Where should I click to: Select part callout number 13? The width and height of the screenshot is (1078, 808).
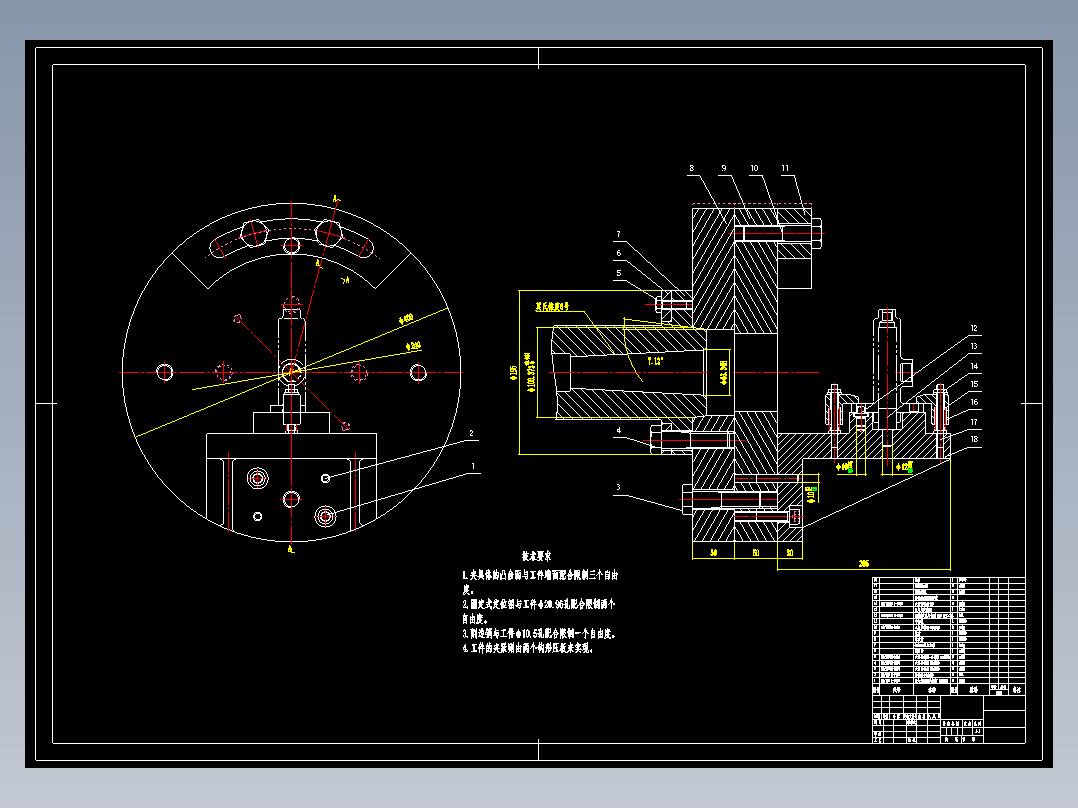tap(974, 347)
